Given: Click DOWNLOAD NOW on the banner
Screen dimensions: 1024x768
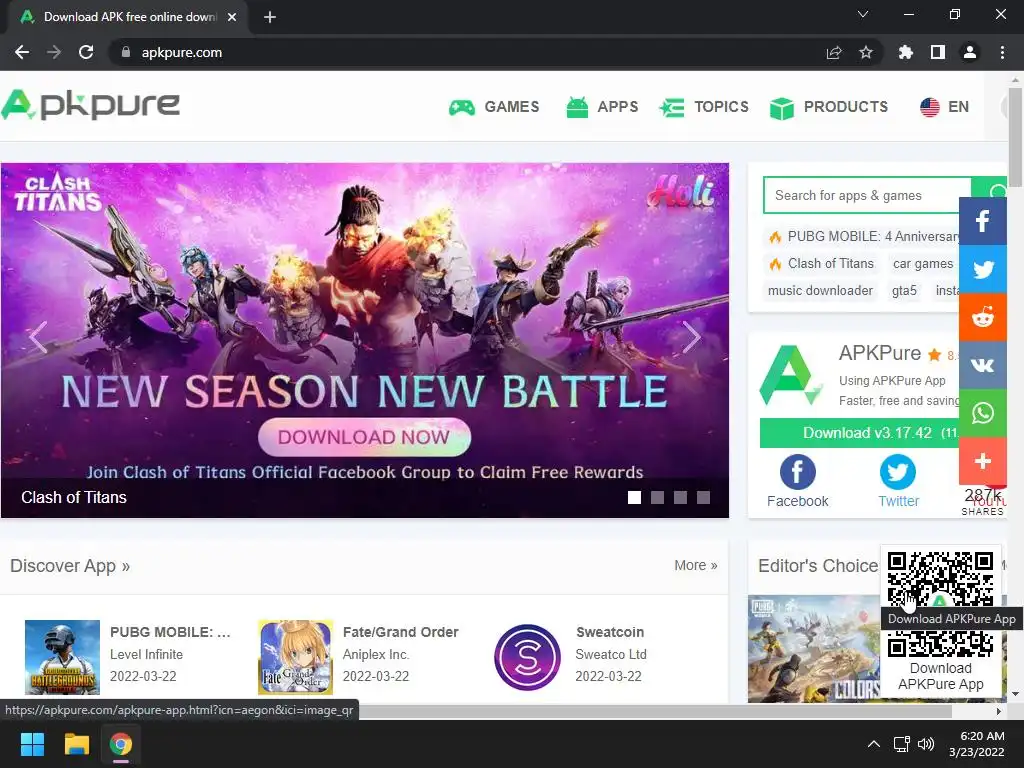Looking at the screenshot, I should tap(364, 437).
